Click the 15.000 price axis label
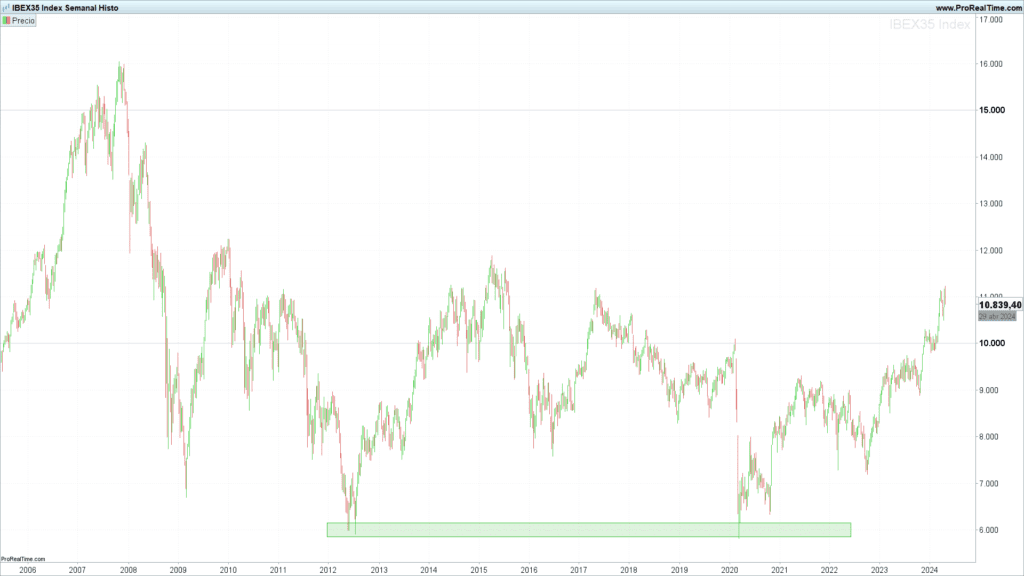The width and height of the screenshot is (1024, 576). click(991, 110)
